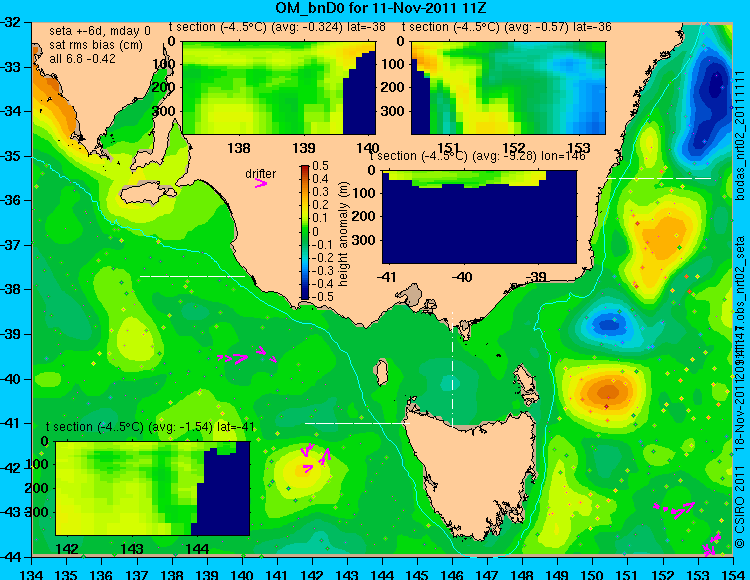Click the drifter arrows near 153.3E, -43.8
The height and width of the screenshot is (580, 750).
coord(711,545)
